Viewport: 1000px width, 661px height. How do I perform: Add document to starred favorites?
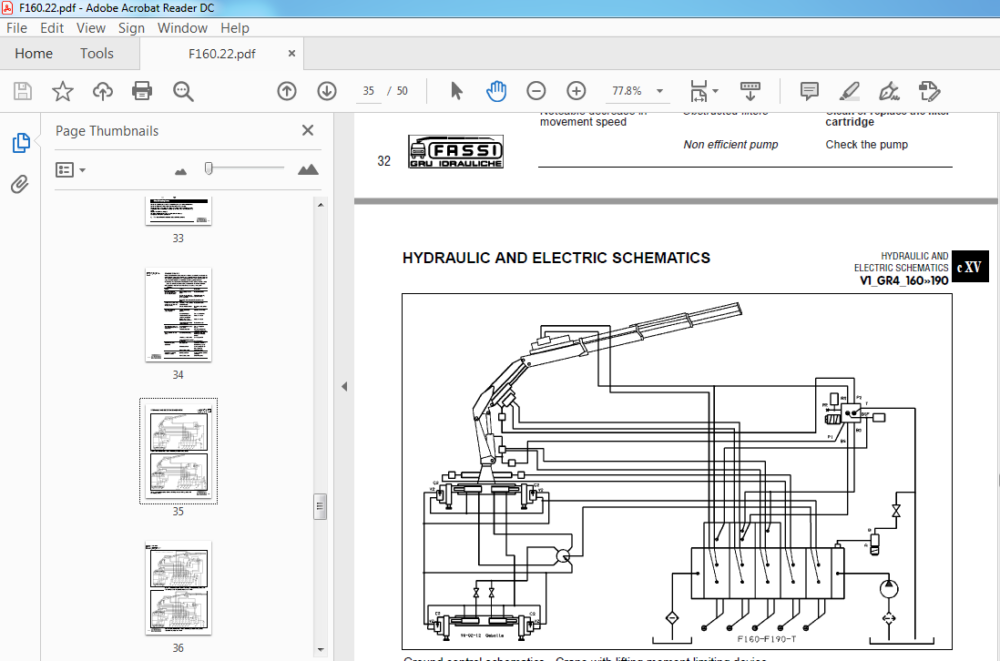click(62, 91)
